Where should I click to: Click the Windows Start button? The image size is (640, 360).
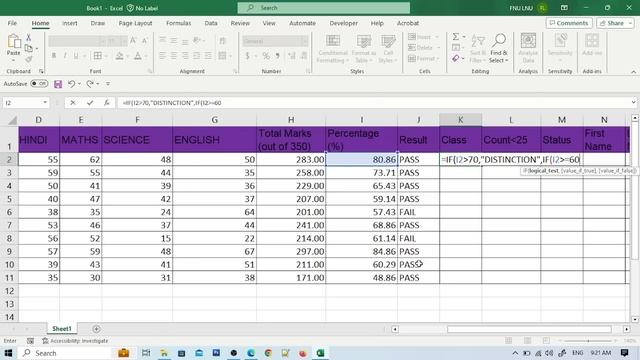point(8,353)
